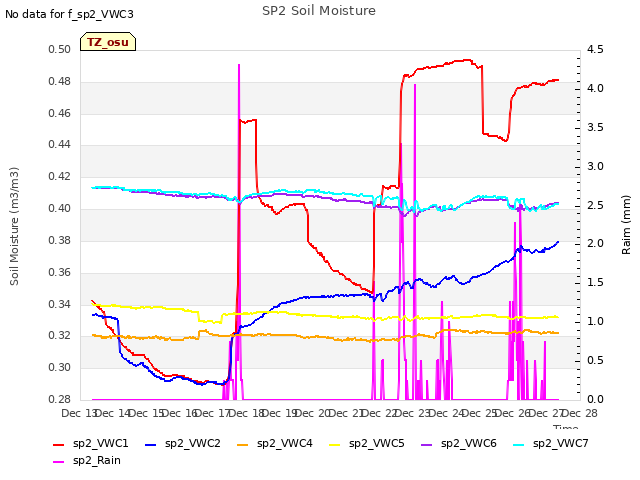Image resolution: width=640 pixels, height=480 pixels.
Task: Click the 0.50 left axis tick label
Action: [x=60, y=50]
